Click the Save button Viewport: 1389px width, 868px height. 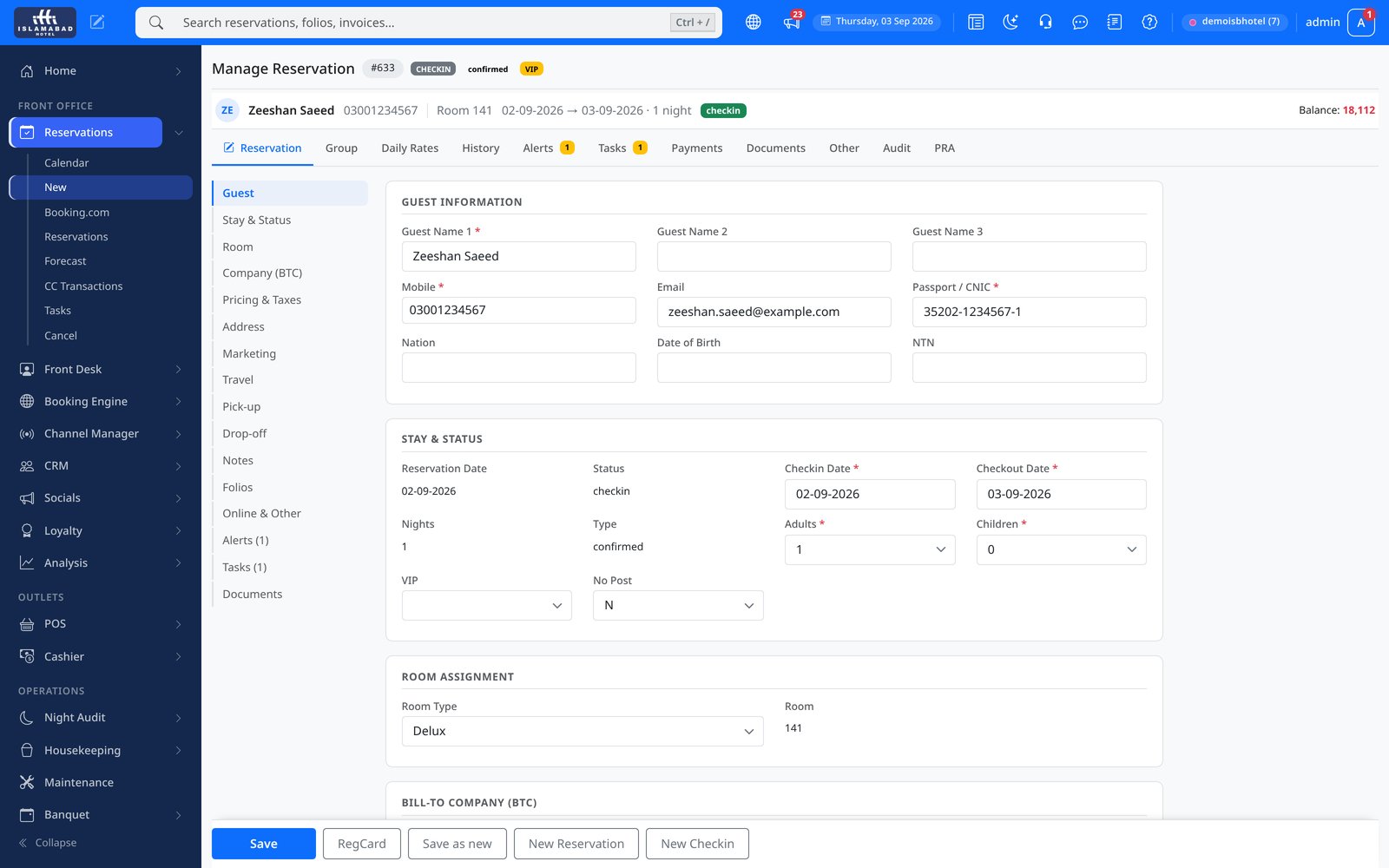coord(264,844)
